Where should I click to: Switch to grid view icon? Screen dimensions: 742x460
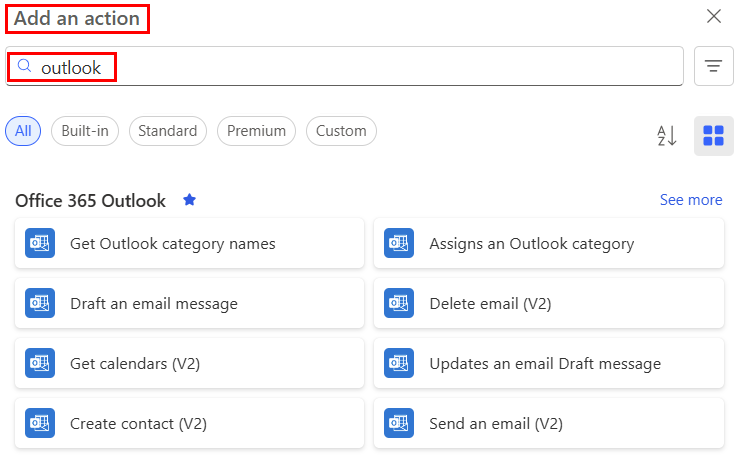713,135
